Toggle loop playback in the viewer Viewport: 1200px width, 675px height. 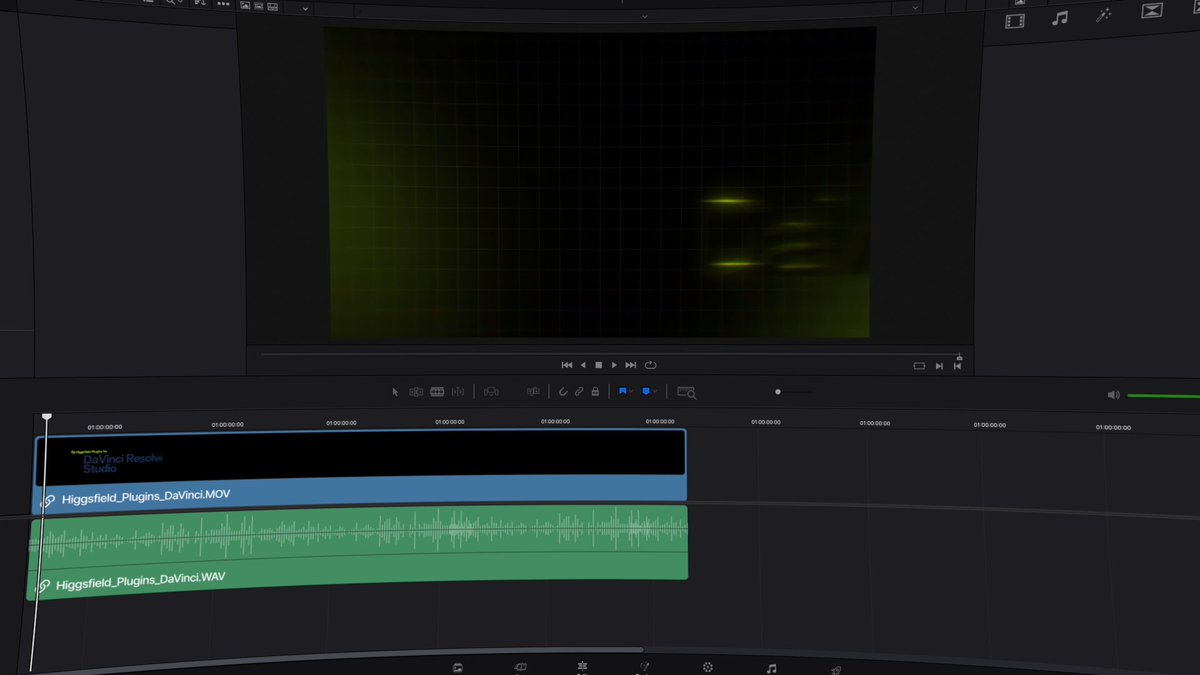coord(650,365)
